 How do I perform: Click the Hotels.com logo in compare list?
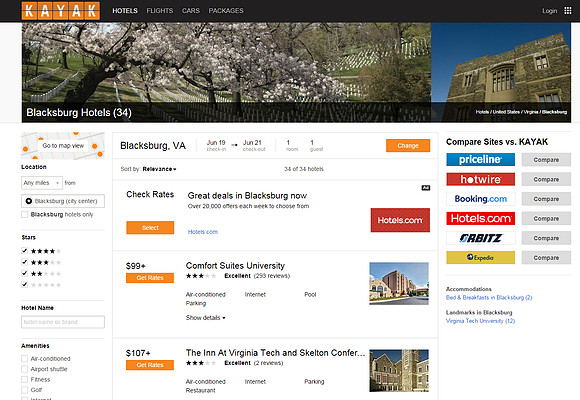tap(480, 218)
